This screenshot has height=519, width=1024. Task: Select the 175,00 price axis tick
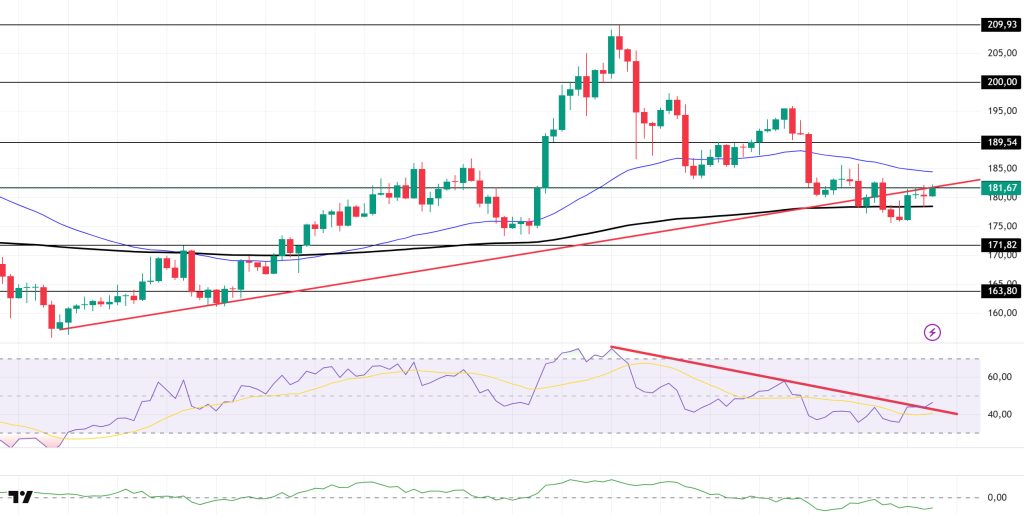click(1000, 226)
